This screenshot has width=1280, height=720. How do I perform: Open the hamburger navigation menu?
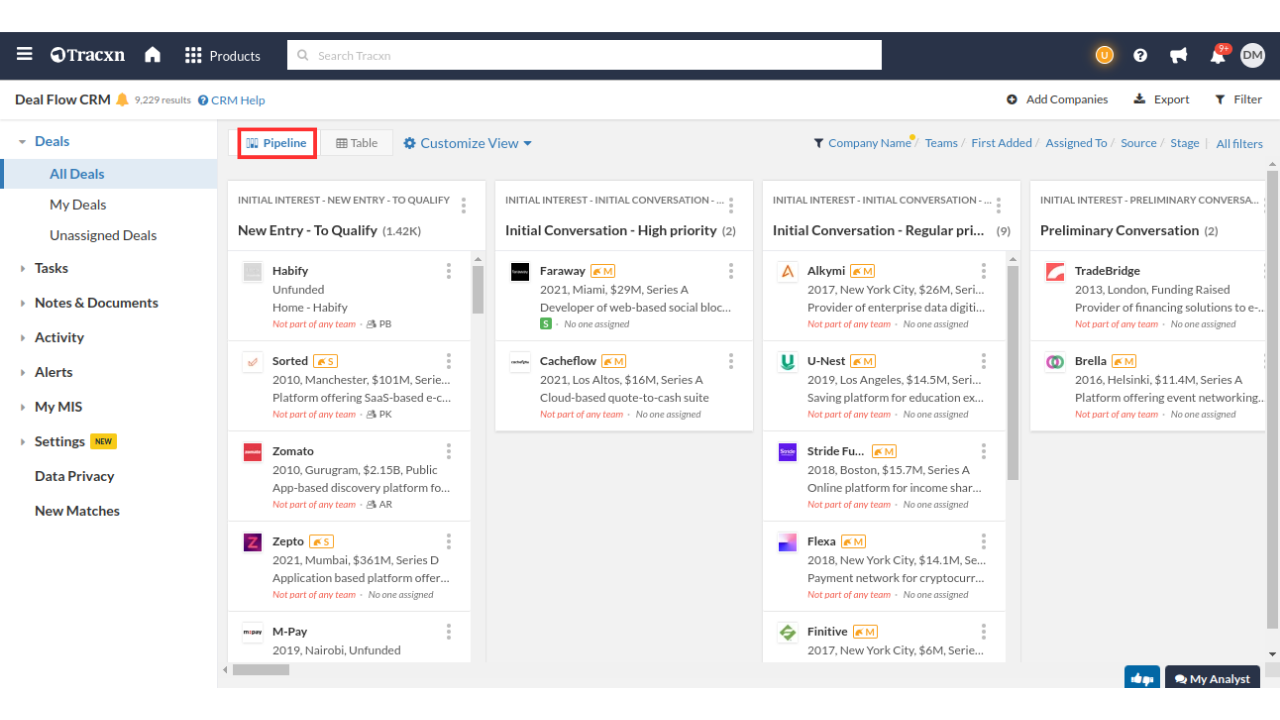pyautogui.click(x=24, y=55)
